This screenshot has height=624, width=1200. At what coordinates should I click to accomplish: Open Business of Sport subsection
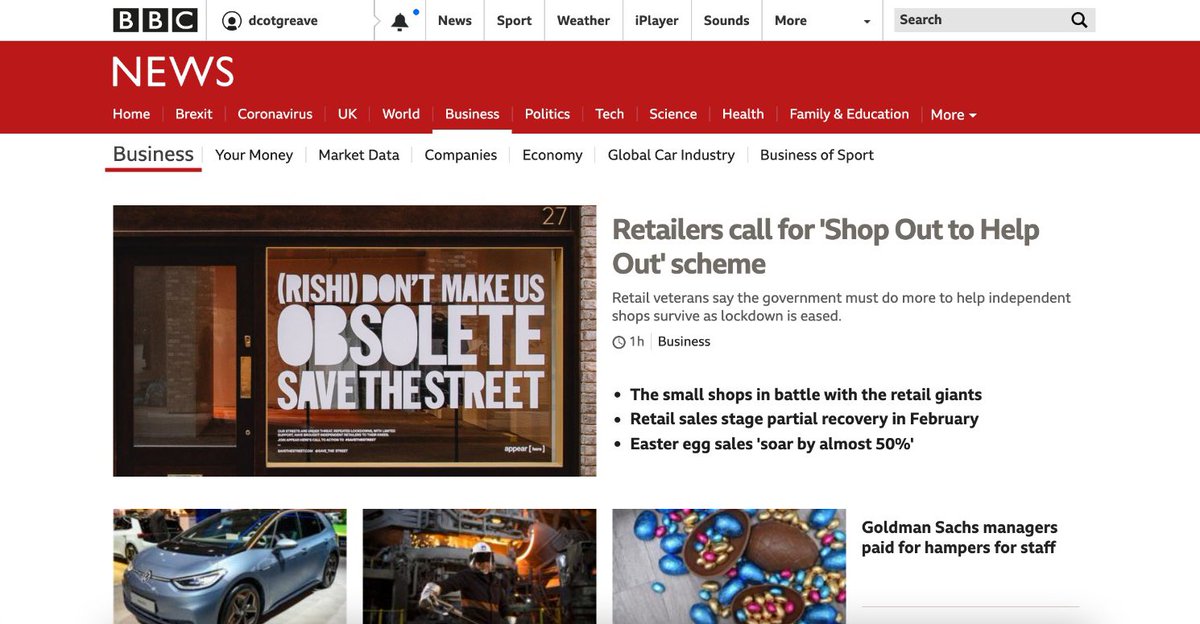click(x=817, y=155)
